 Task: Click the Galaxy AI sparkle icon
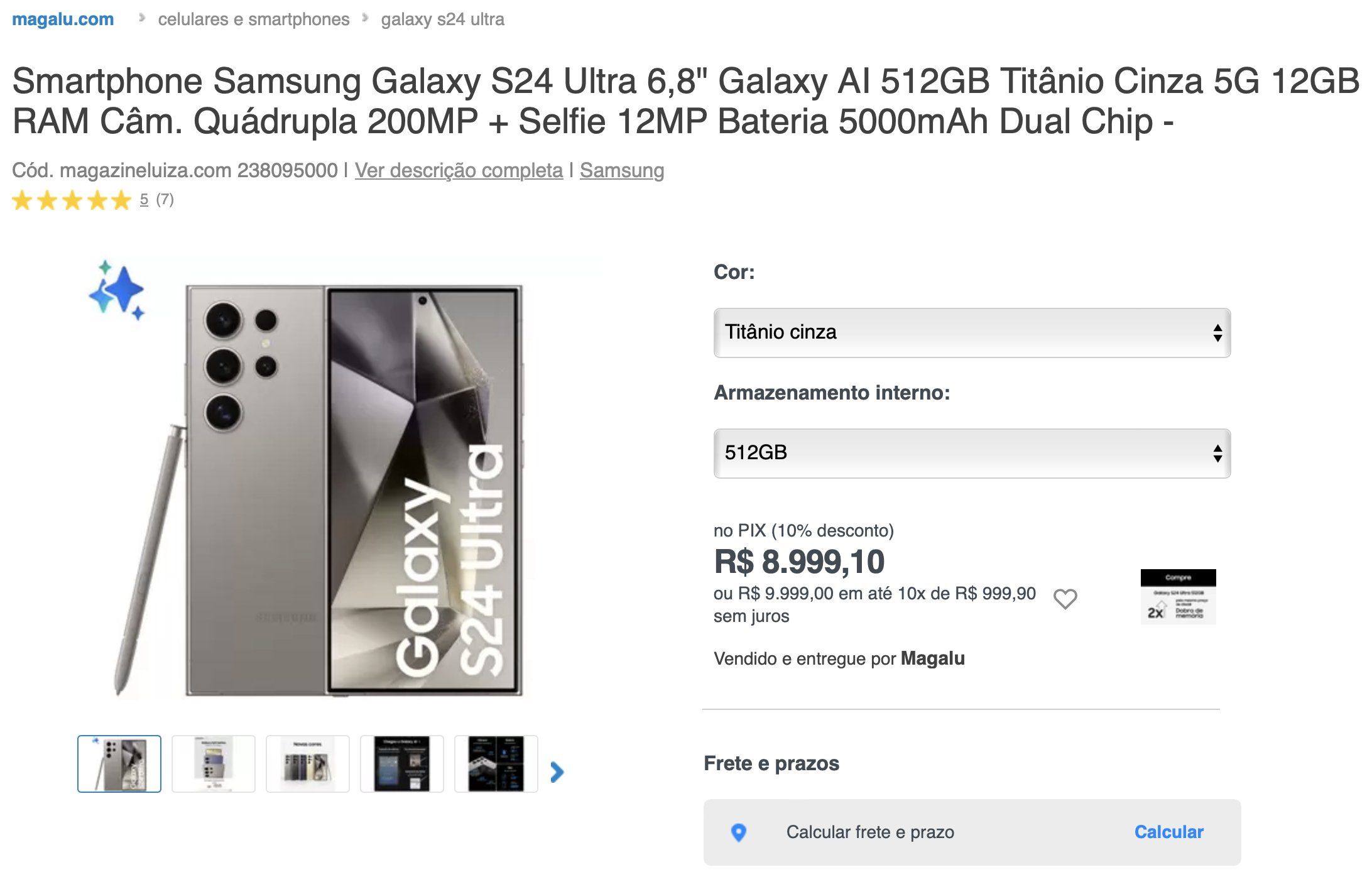[117, 290]
